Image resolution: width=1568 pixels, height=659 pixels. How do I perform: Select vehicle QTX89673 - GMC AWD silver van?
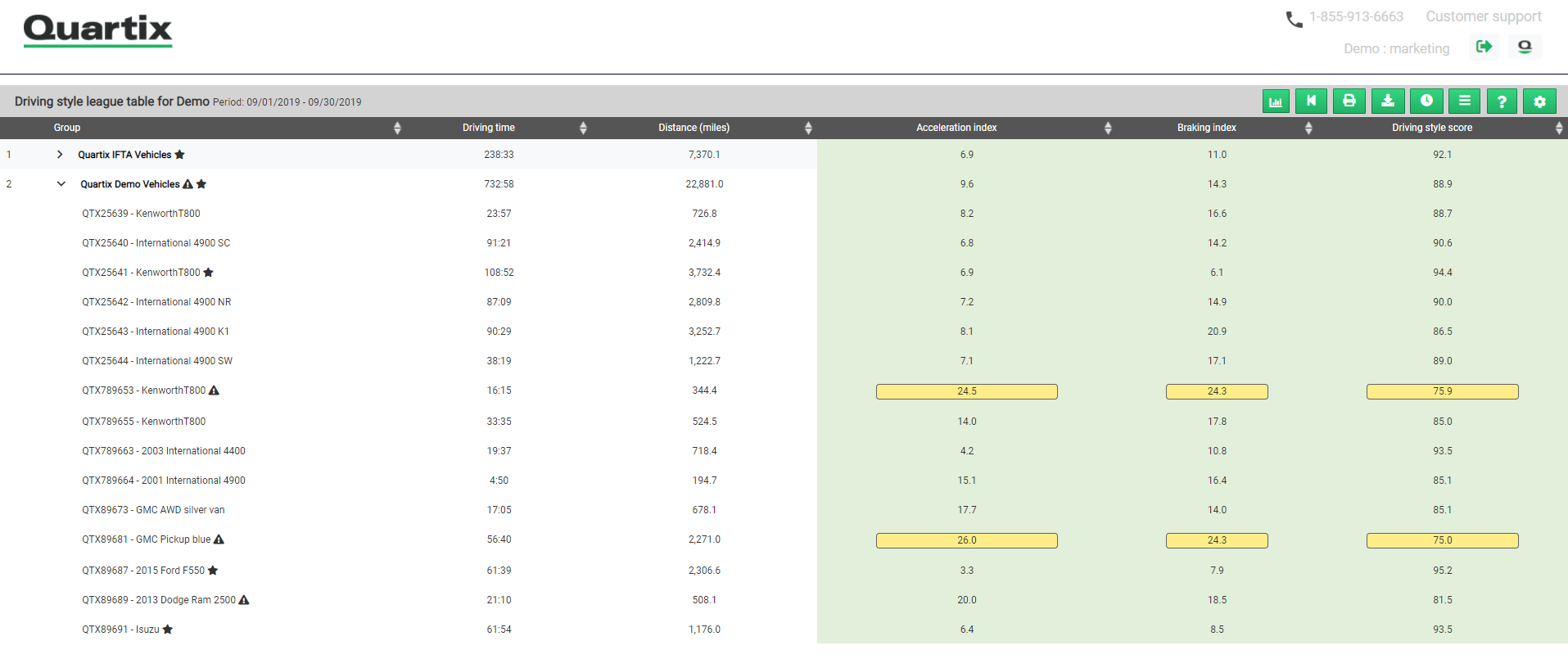tap(153, 510)
